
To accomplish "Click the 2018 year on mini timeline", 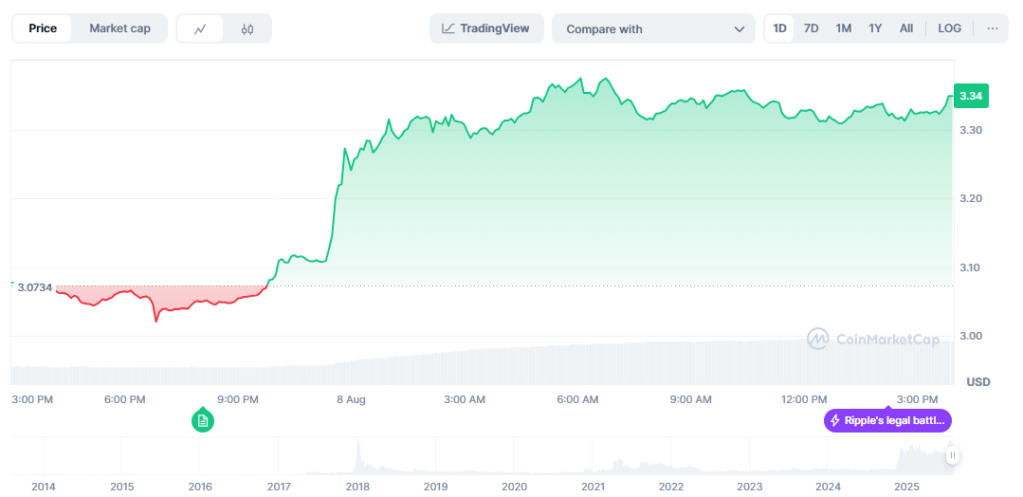I will point(357,487).
